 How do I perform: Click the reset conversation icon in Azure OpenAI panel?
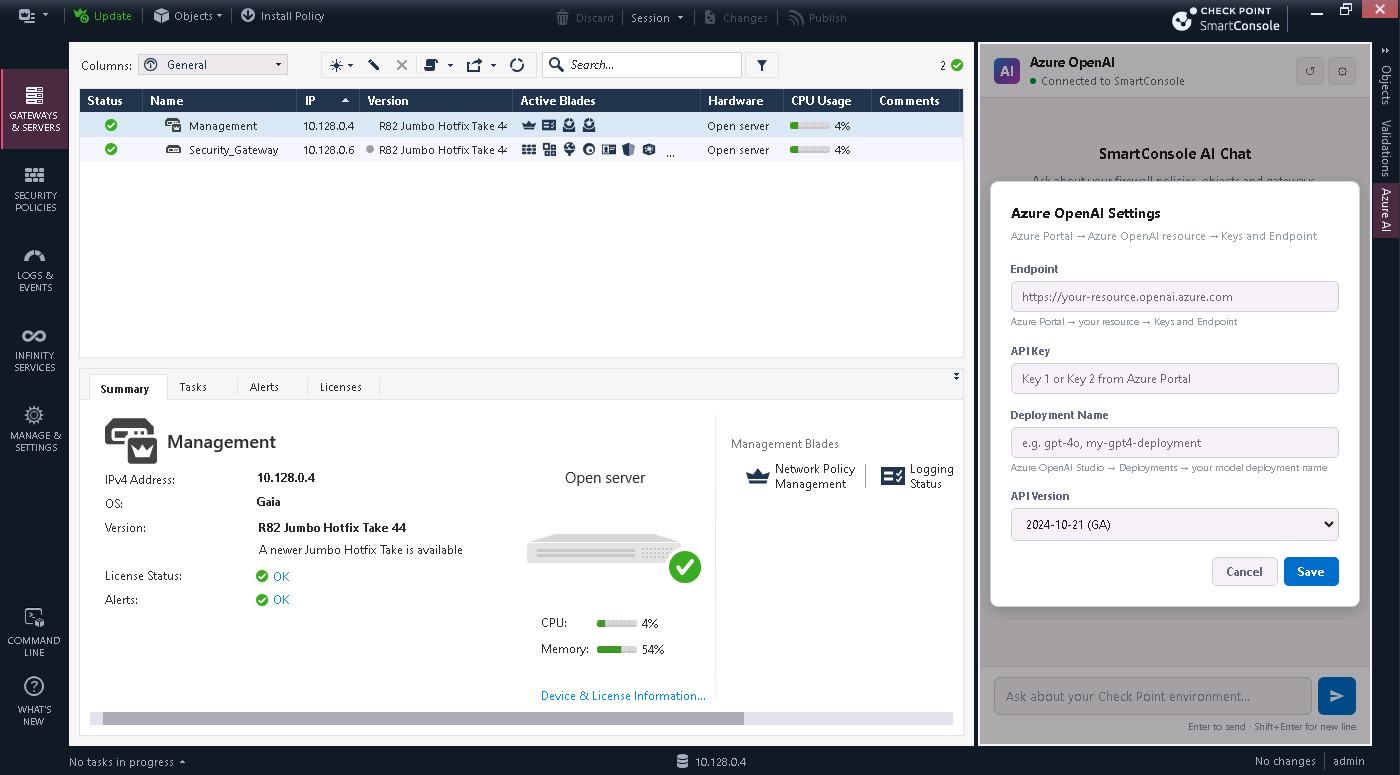pyautogui.click(x=1310, y=71)
